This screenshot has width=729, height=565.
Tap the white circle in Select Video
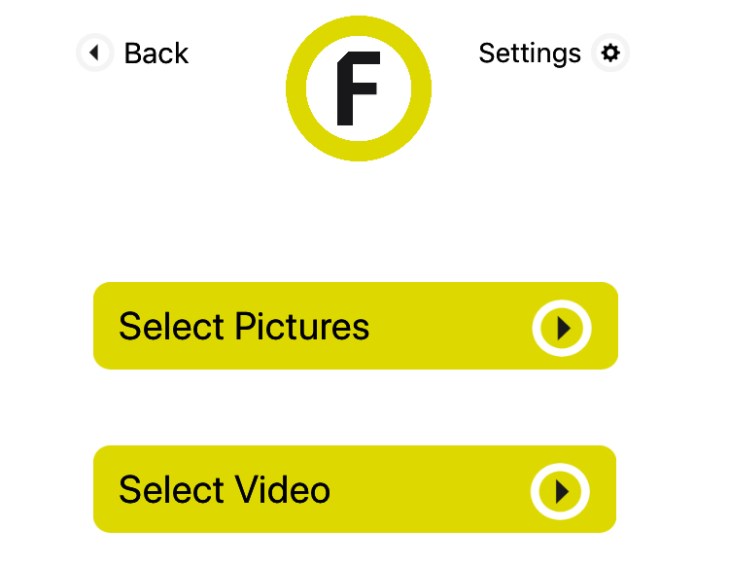point(560,491)
